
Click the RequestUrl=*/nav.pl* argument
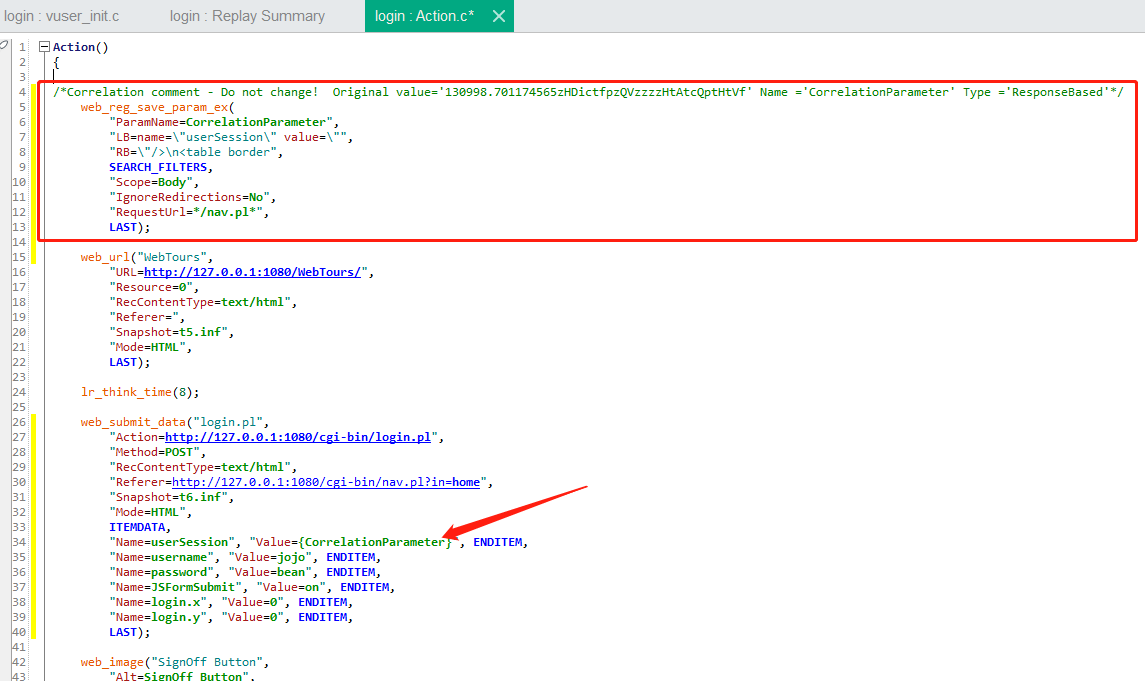(x=188, y=212)
